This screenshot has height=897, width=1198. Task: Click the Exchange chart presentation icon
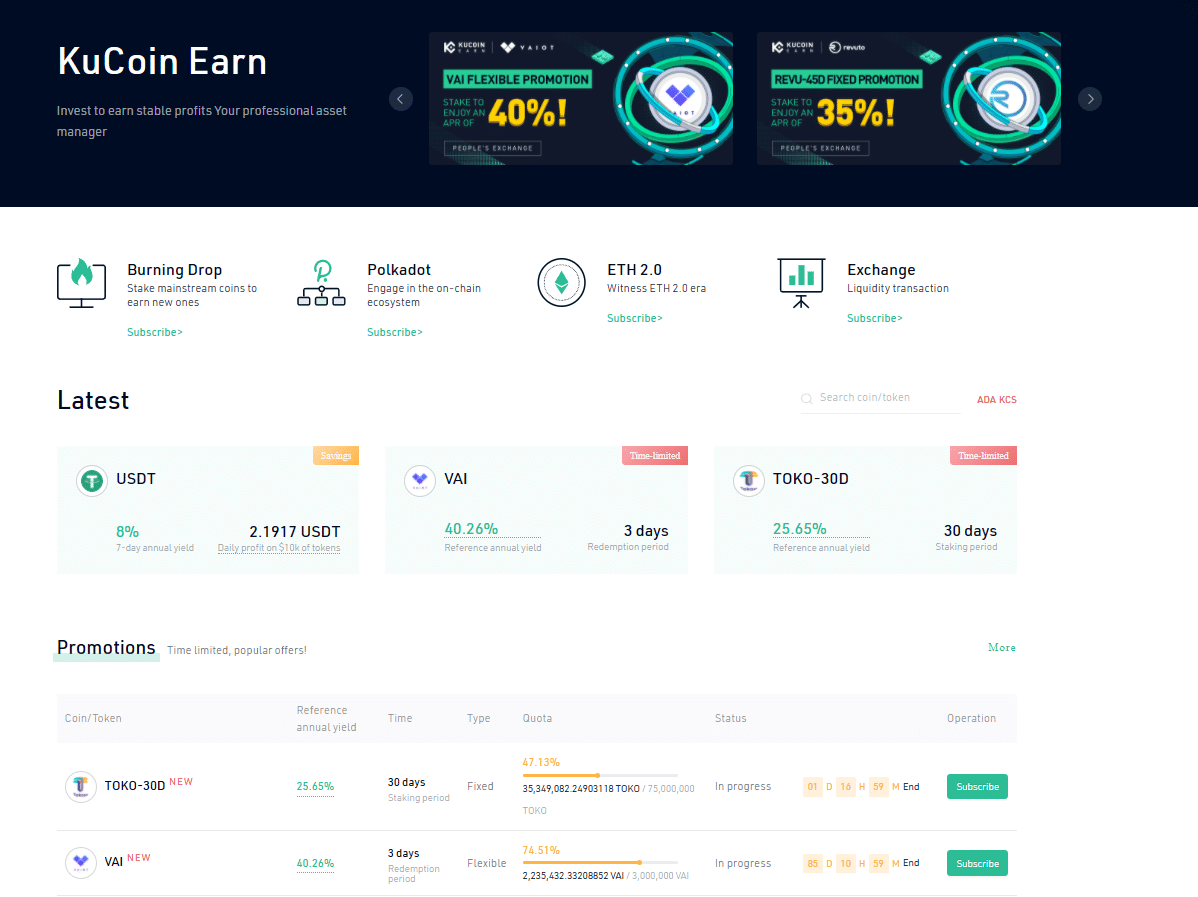[x=801, y=283]
